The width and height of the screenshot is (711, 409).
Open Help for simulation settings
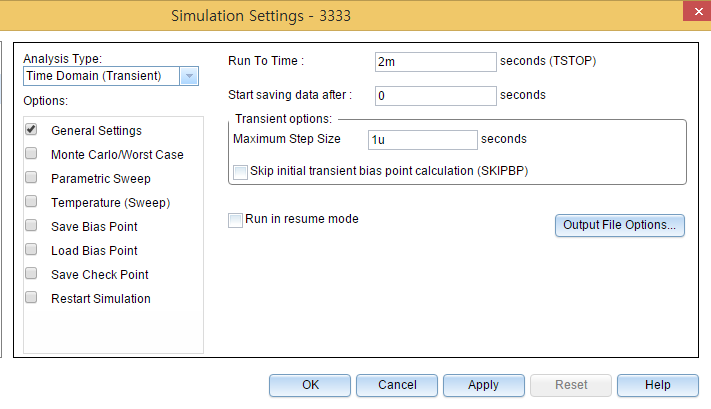658,385
